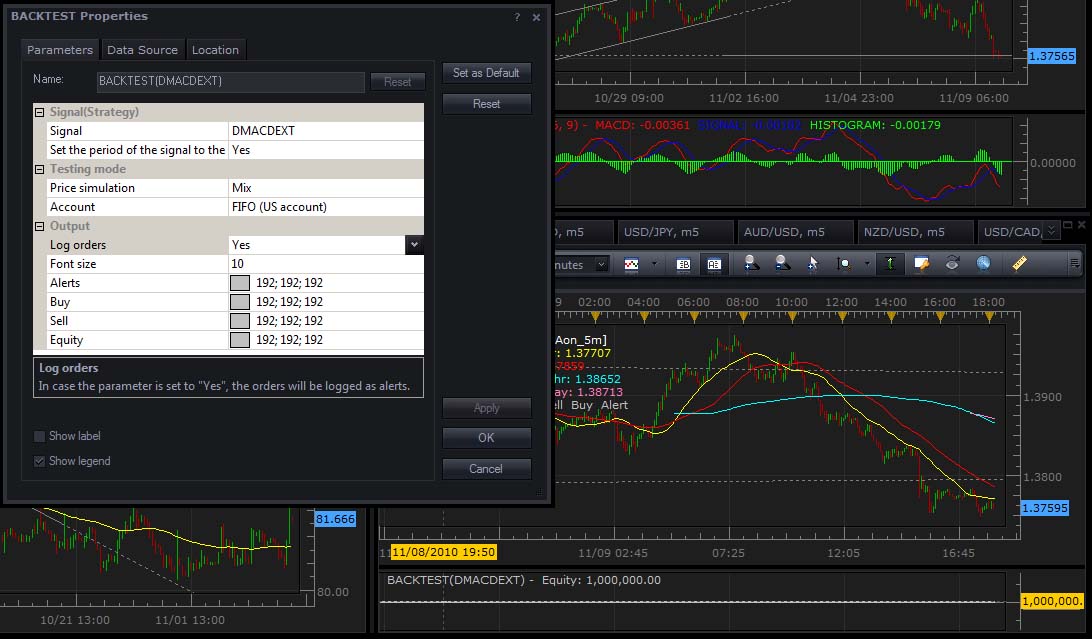Click the 1.37595 price label on chart

pyautogui.click(x=1044, y=508)
